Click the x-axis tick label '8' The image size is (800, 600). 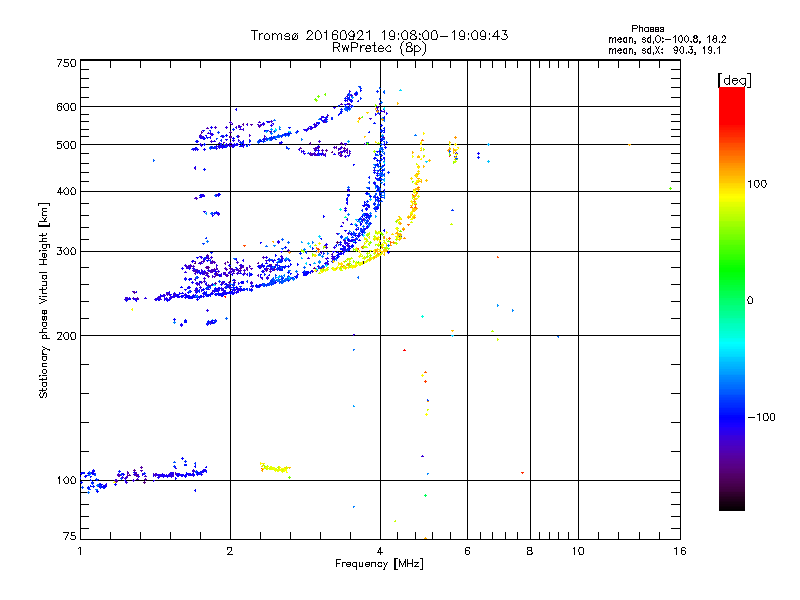530,551
